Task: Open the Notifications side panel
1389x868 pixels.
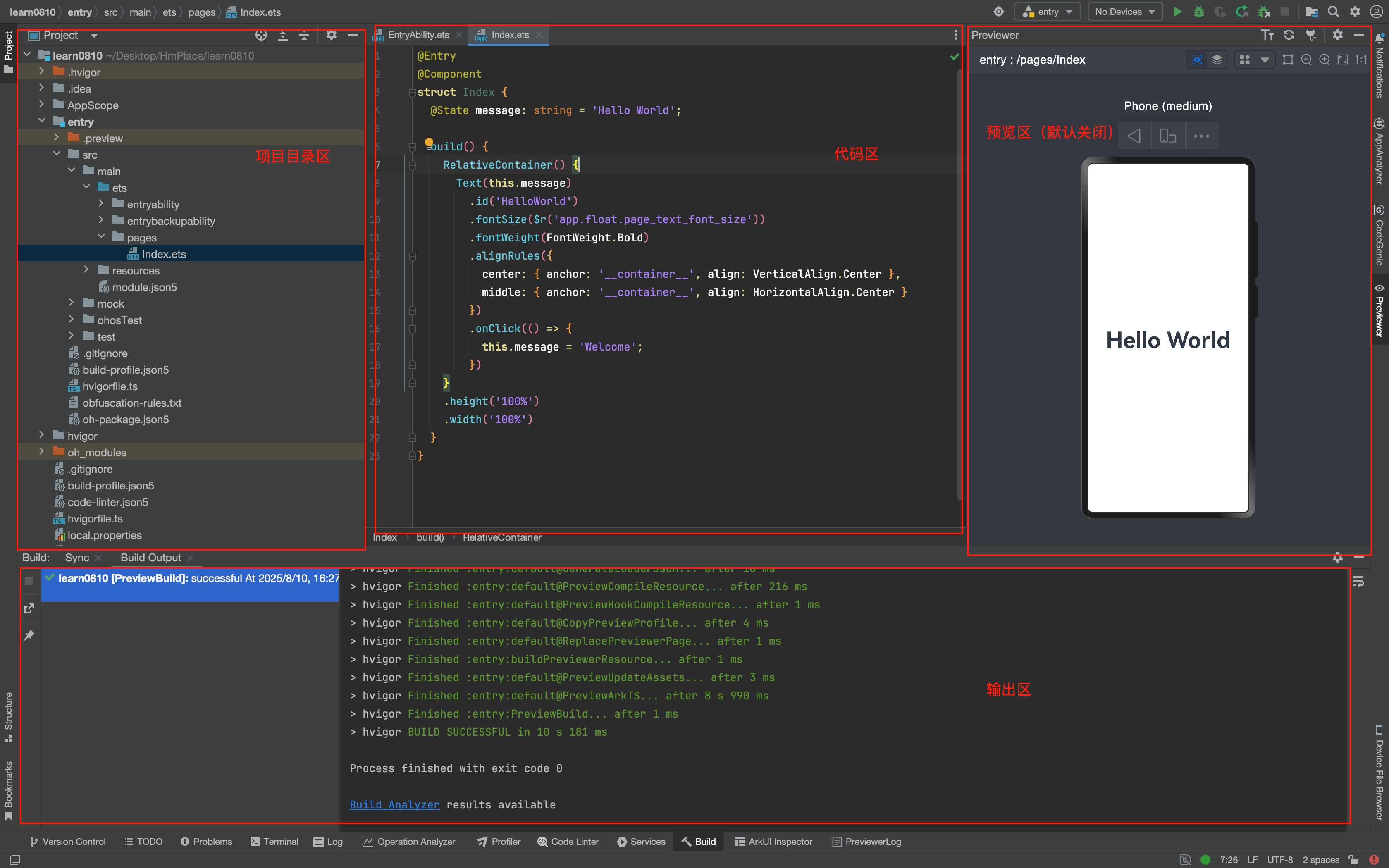Action: 1379,66
